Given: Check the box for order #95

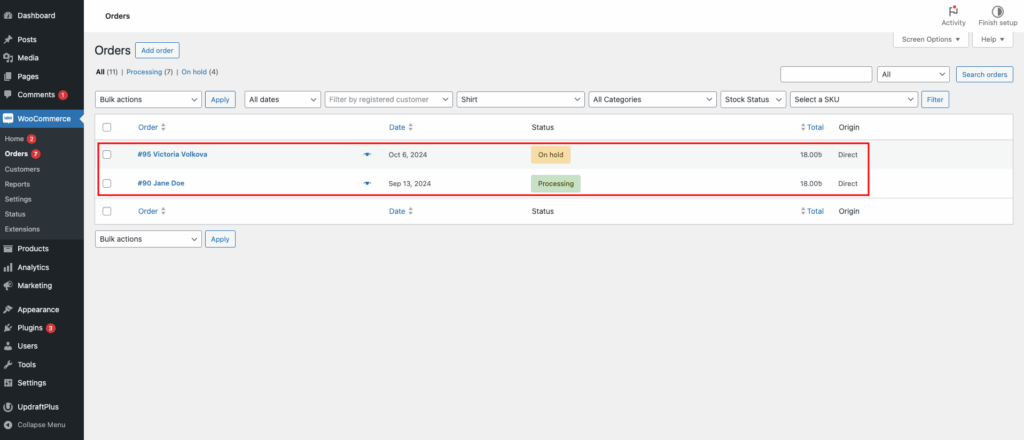Looking at the screenshot, I should point(107,154).
